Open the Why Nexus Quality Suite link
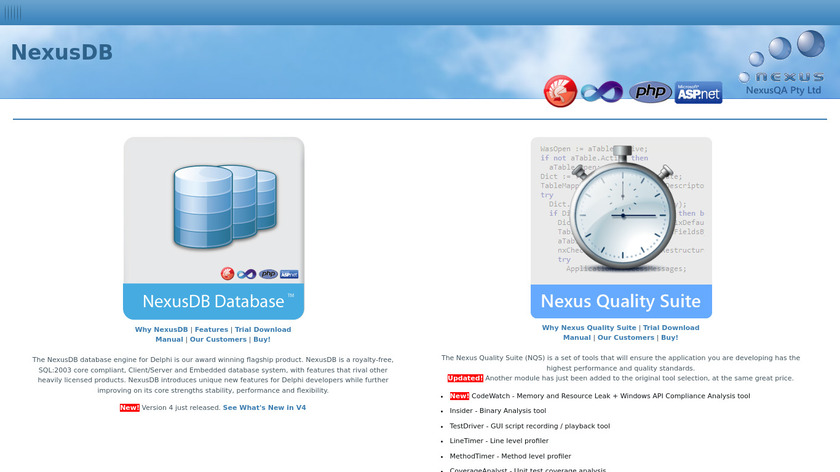Screen dimensions: 840x472 click(x=589, y=328)
